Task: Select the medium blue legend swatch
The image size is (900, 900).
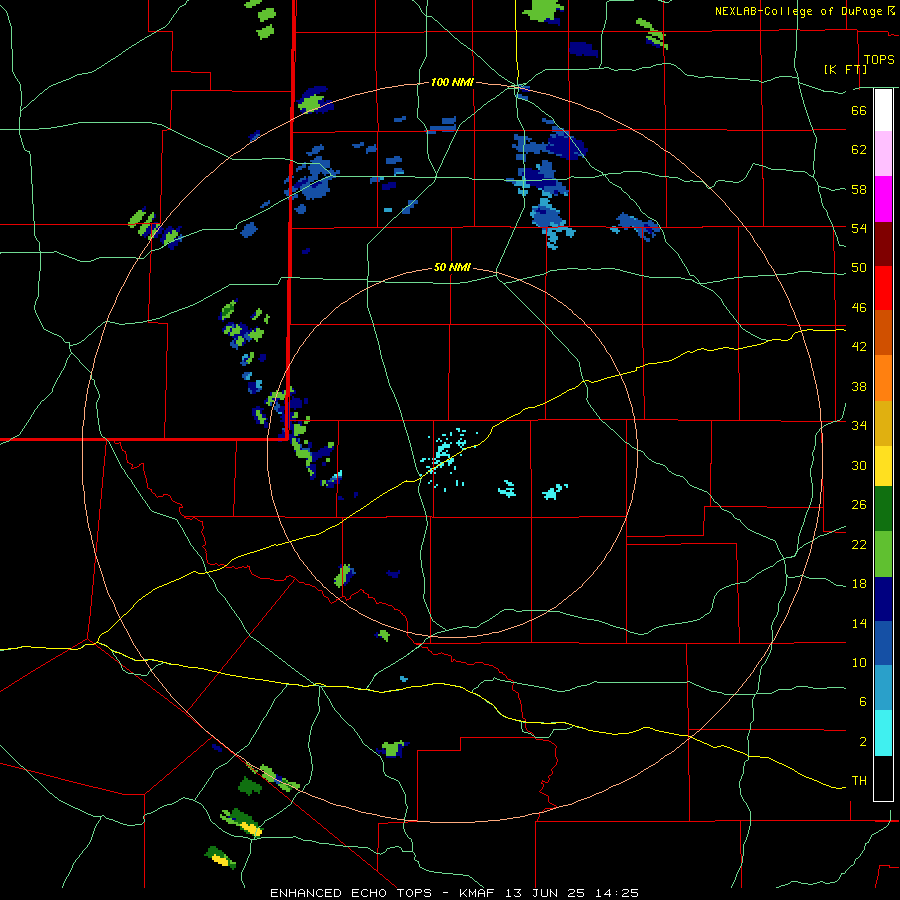Action: click(x=883, y=643)
